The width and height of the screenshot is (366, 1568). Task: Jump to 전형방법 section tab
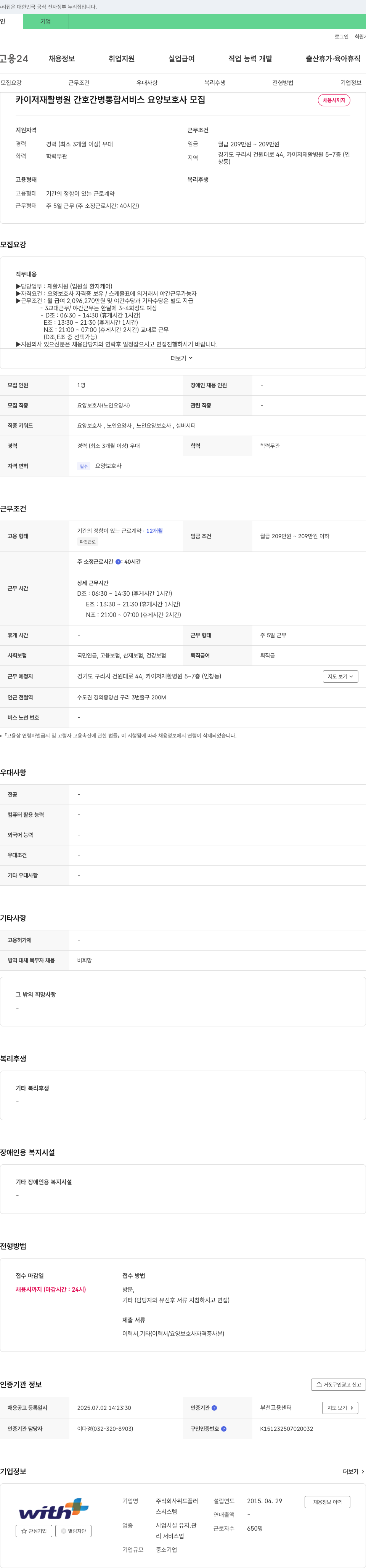coord(283,83)
